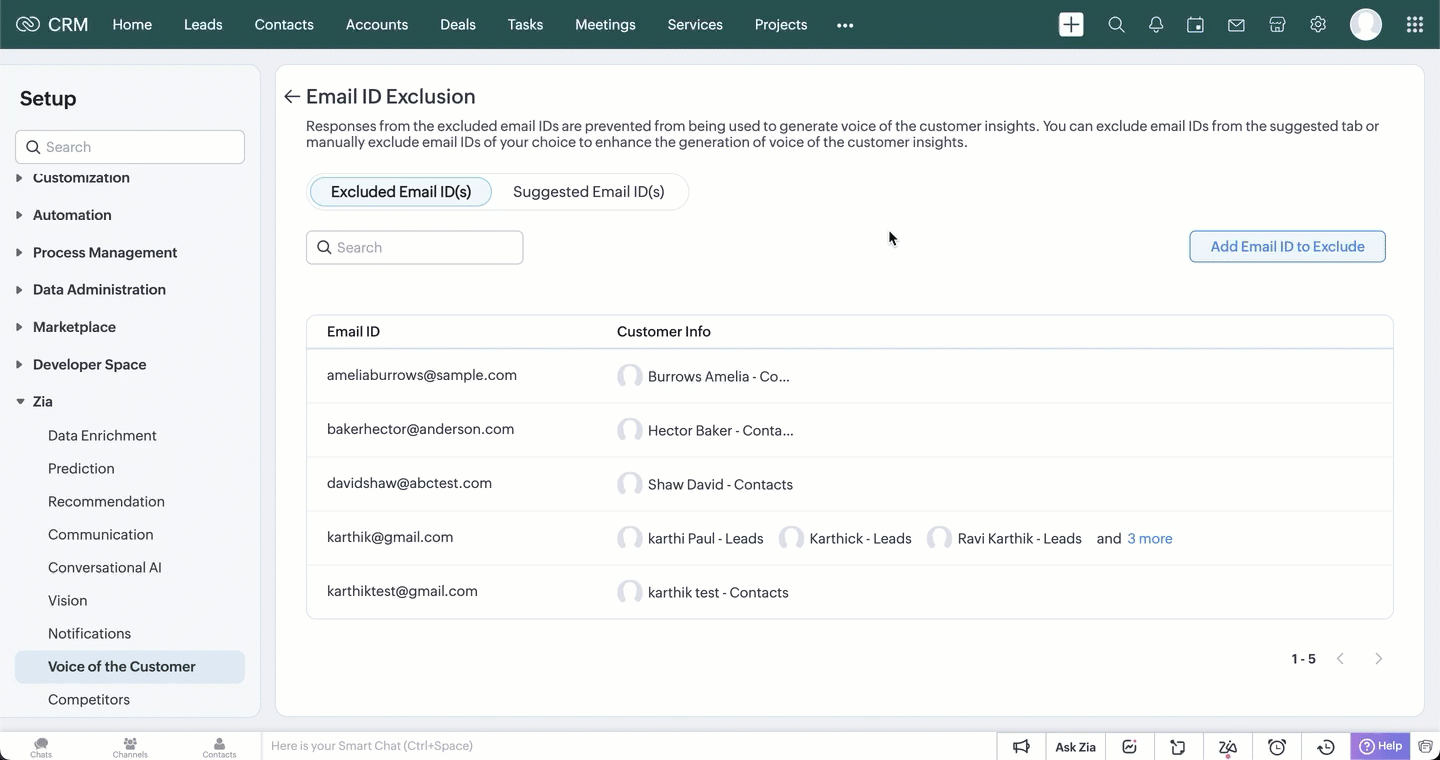1440x760 pixels.
Task: Click the plus create-new icon in top bar
Action: point(1071,25)
